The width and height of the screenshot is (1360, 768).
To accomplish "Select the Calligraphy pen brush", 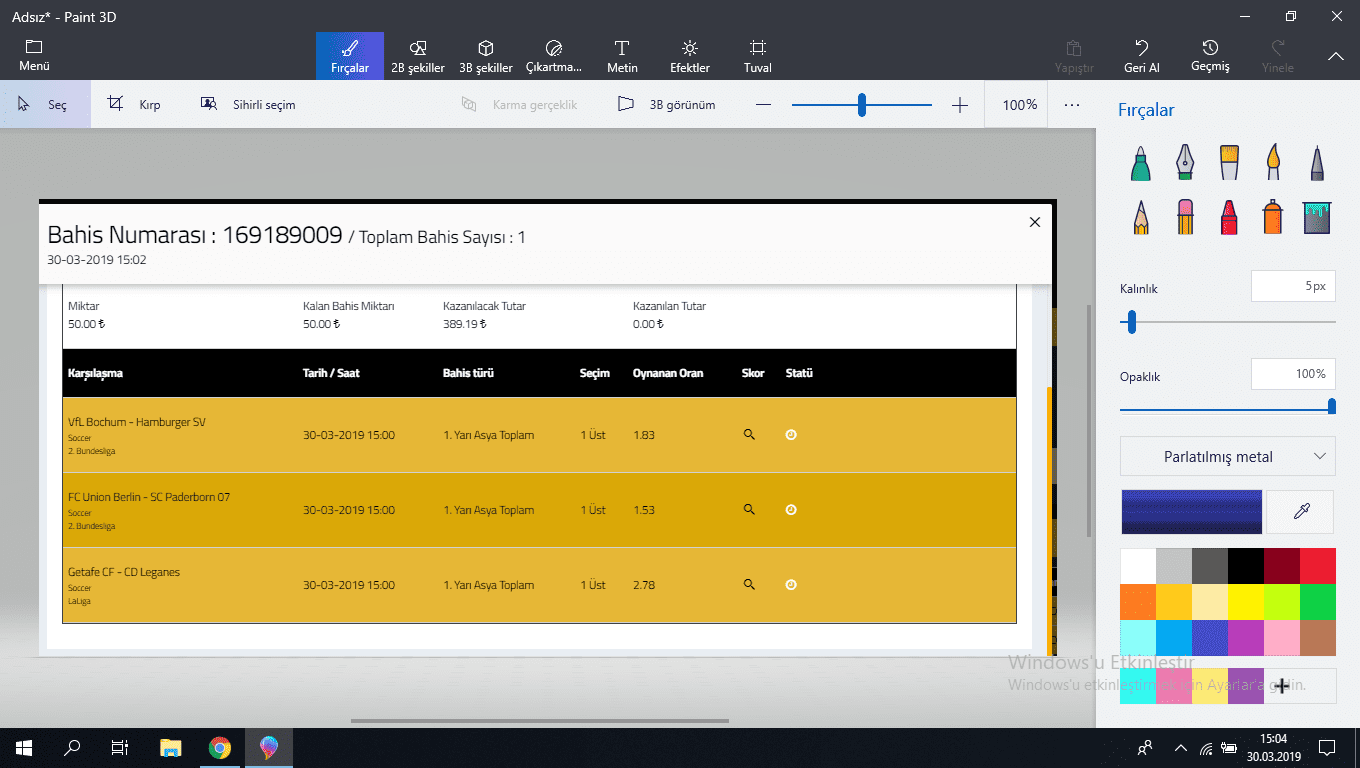I will pos(1185,163).
